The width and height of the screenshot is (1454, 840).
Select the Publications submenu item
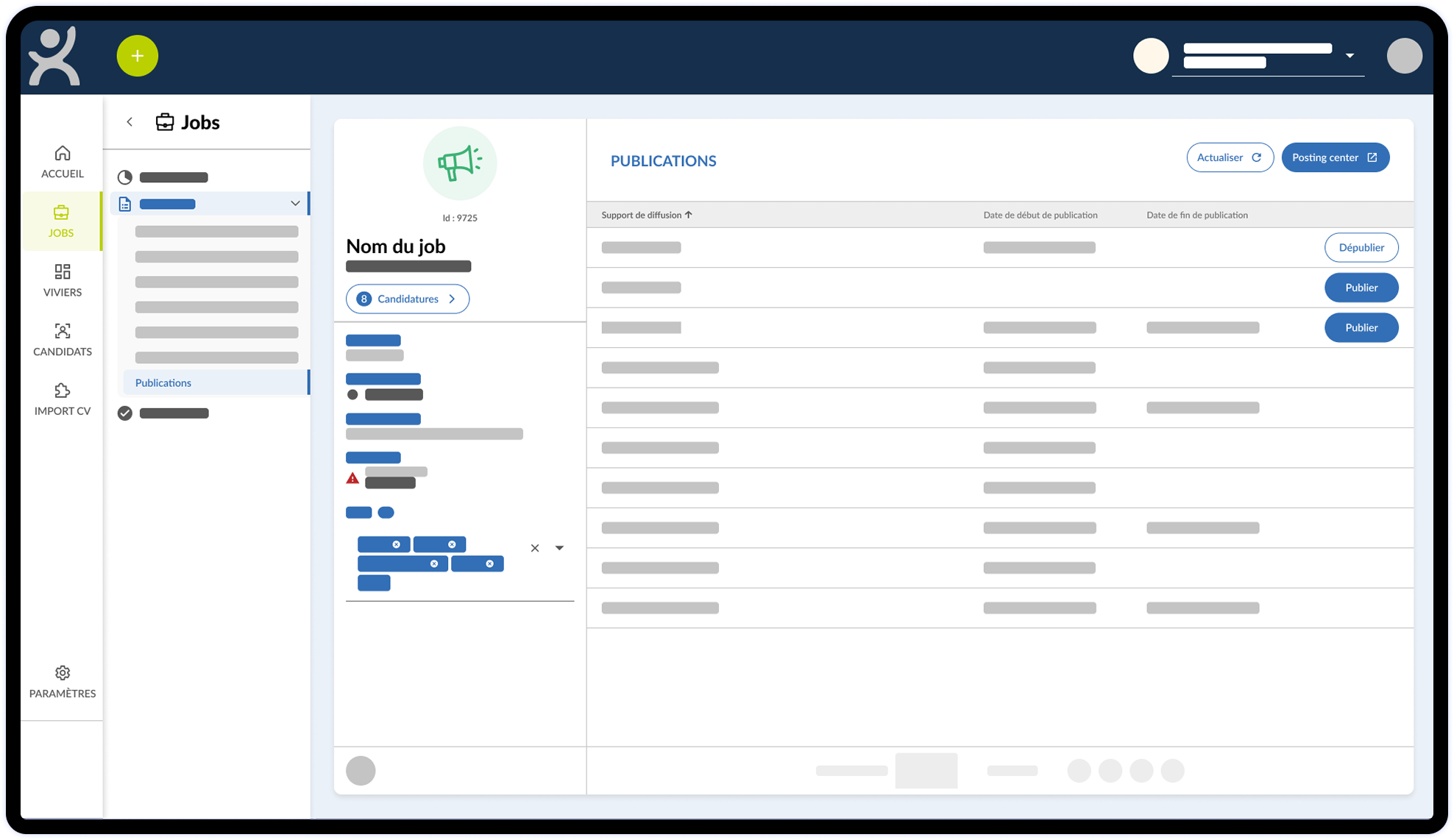163,382
